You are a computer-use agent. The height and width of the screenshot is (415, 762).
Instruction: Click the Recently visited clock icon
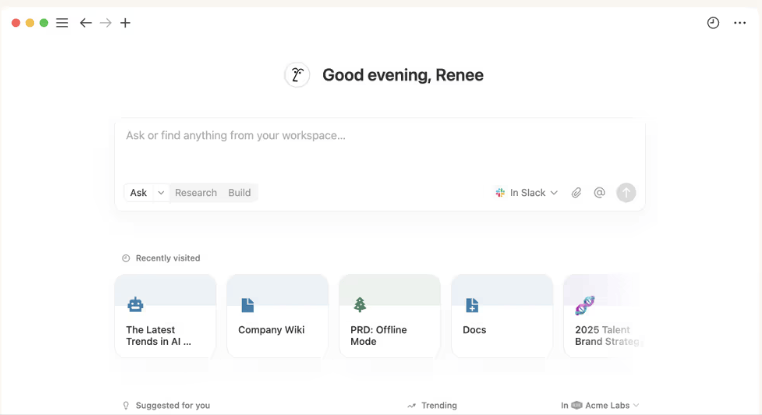tap(126, 258)
